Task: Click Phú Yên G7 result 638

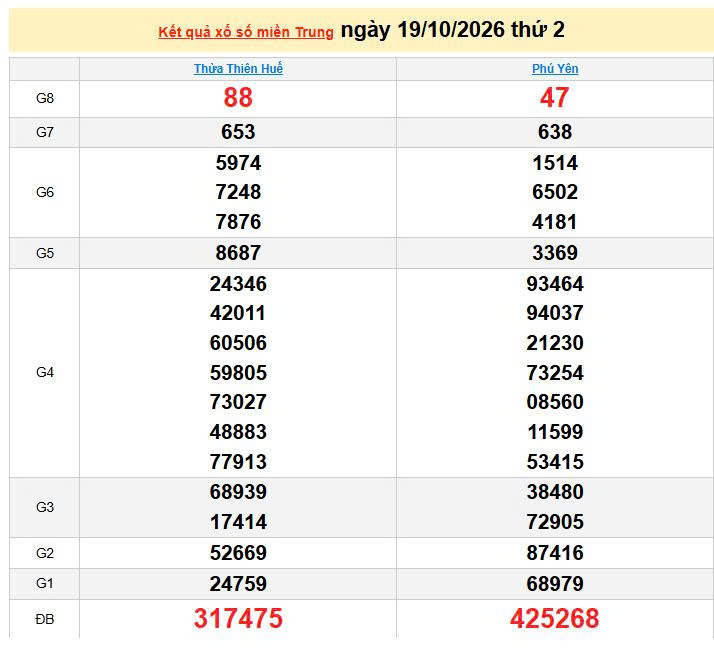Action: pyautogui.click(x=555, y=132)
